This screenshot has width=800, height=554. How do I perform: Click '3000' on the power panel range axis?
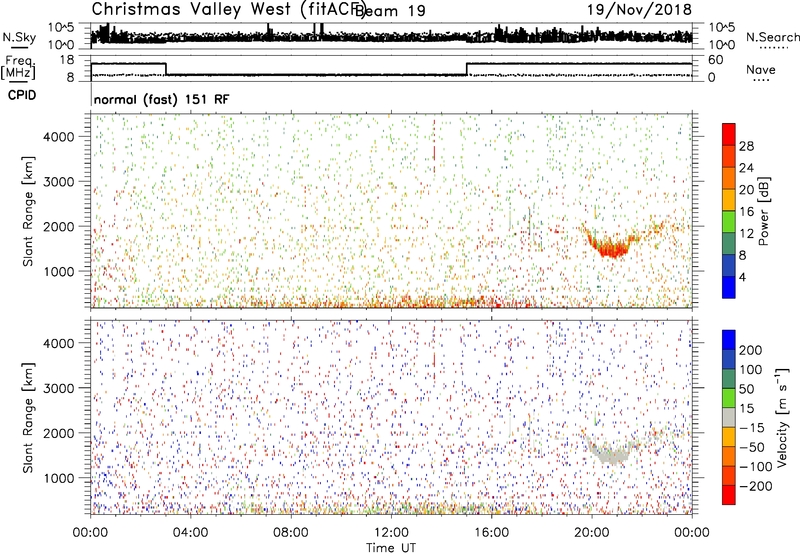(59, 182)
